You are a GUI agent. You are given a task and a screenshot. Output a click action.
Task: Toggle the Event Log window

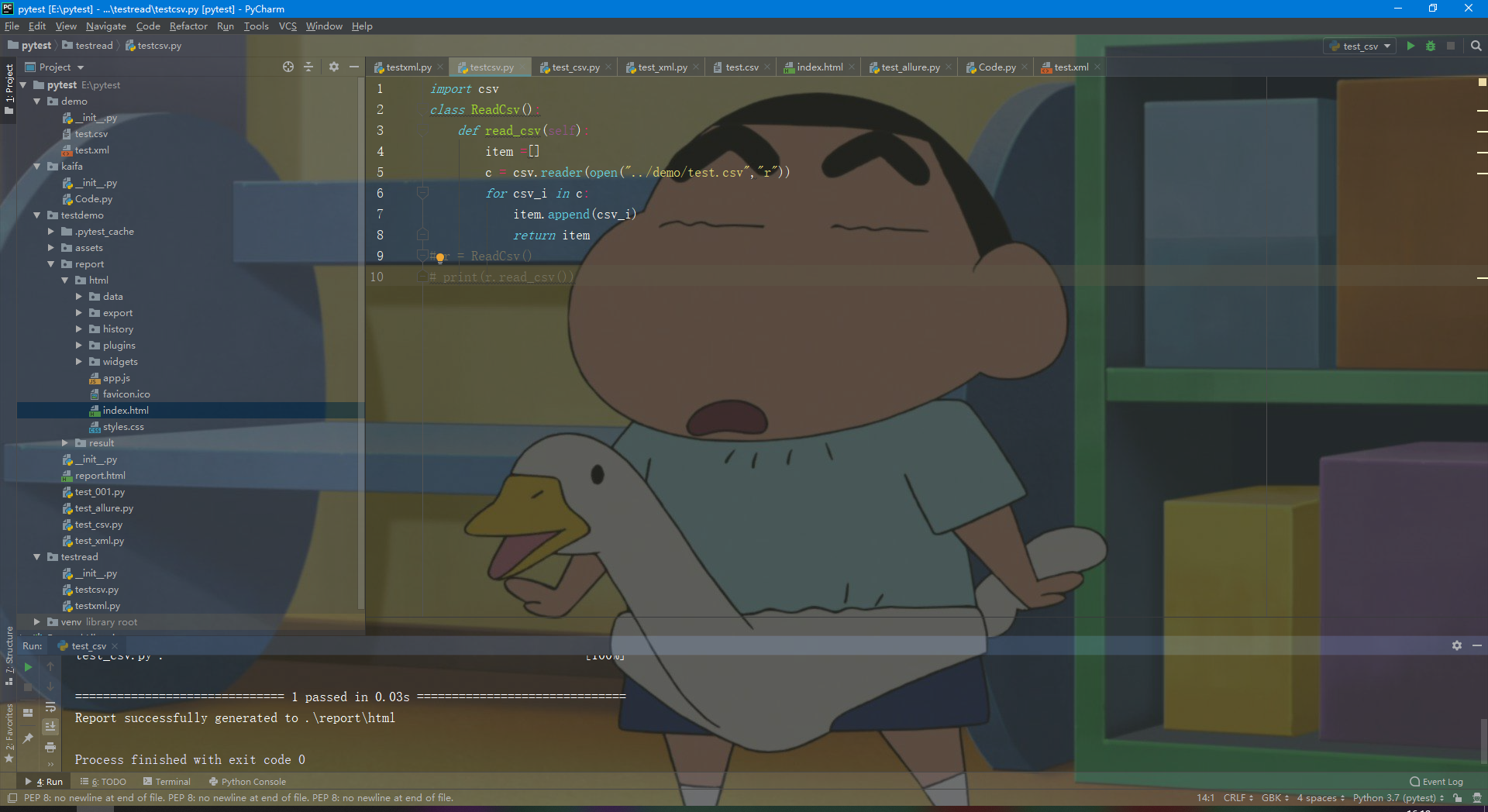tap(1437, 782)
